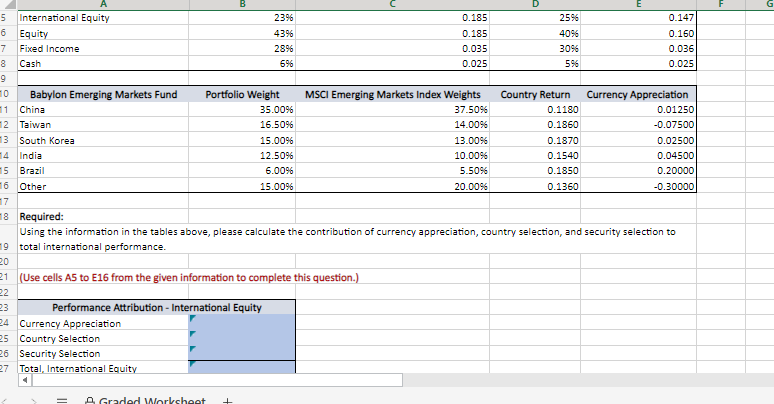Image resolution: width=774 pixels, height=404 pixels.
Task: Click the 'Fixed Income' cell
Action: click(x=103, y=48)
